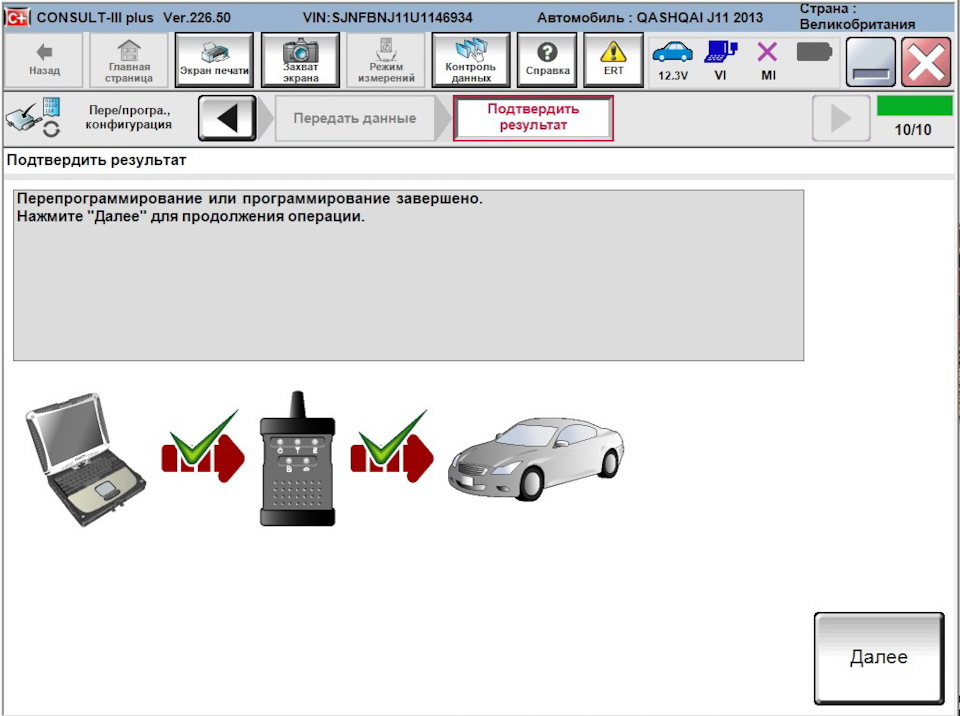Click the Страна : Великобритания text
This screenshot has width=960, height=716.
point(857,17)
